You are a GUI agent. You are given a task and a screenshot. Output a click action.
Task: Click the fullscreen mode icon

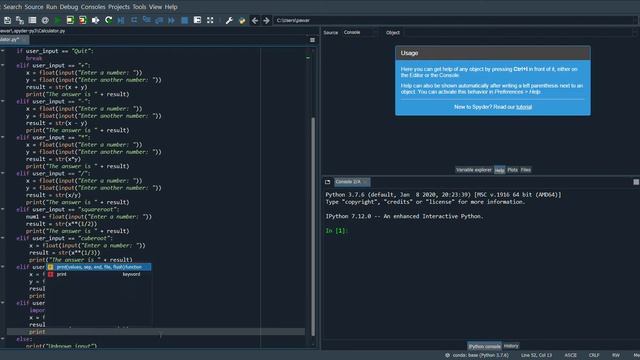point(210,20)
